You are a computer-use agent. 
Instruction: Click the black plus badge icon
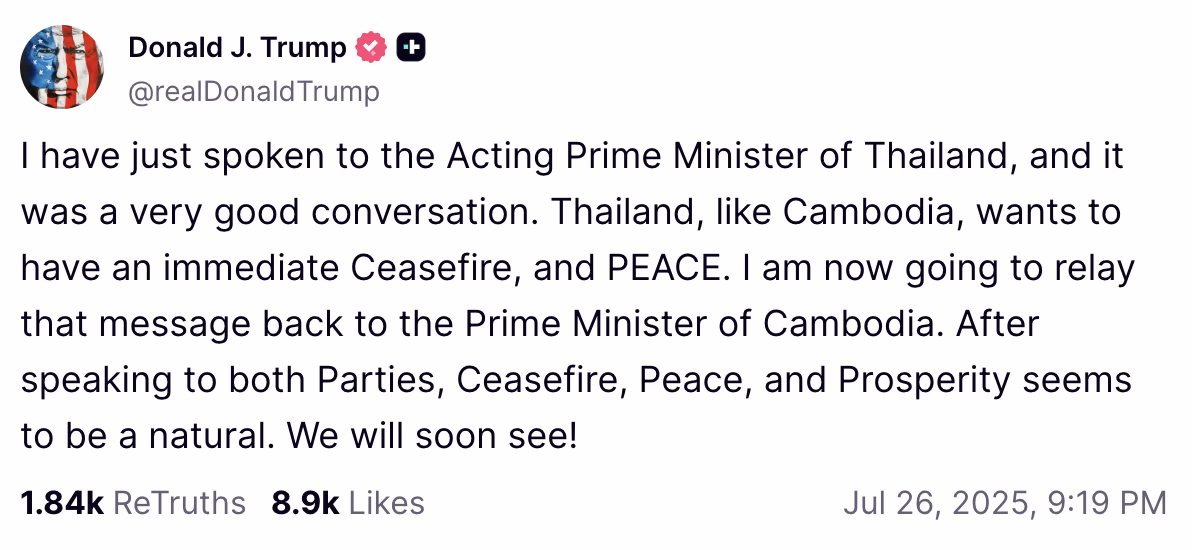click(x=411, y=47)
